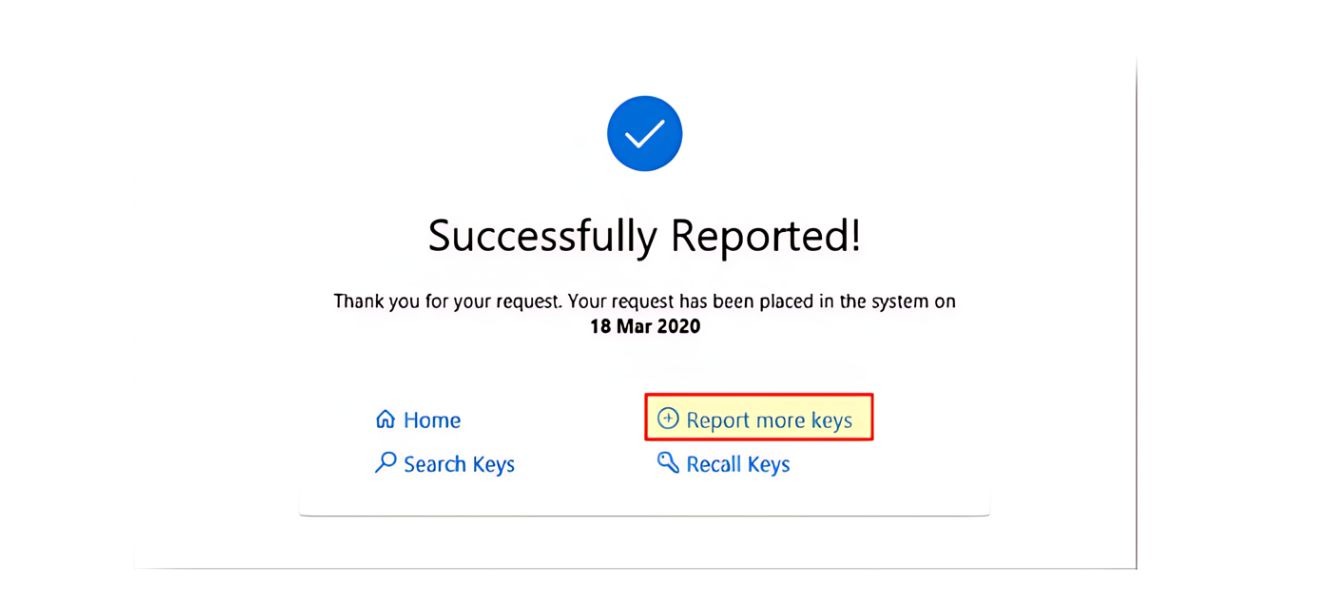Click the bold date 18 Mar 2020
Screen dimensions: 1322x597
point(644,326)
